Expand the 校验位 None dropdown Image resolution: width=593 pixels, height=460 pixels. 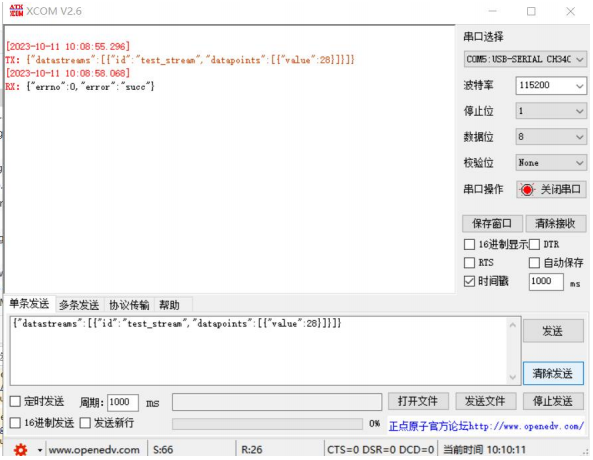pyautogui.click(x=551, y=163)
